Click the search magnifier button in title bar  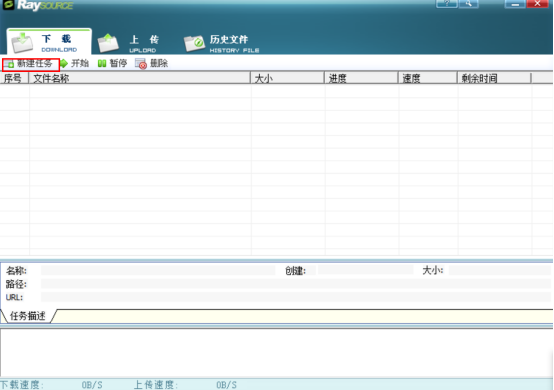pos(469,4)
